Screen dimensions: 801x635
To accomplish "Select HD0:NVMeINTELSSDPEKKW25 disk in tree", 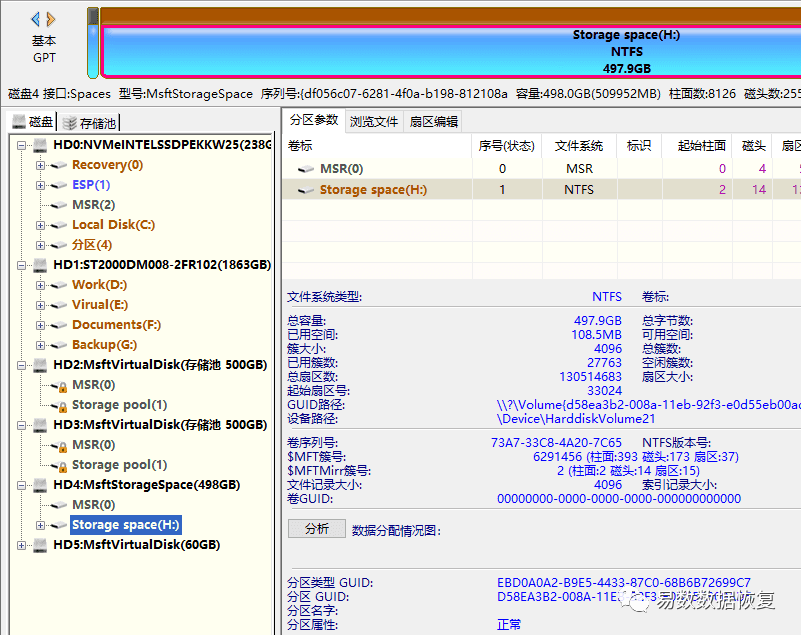I will (162, 145).
